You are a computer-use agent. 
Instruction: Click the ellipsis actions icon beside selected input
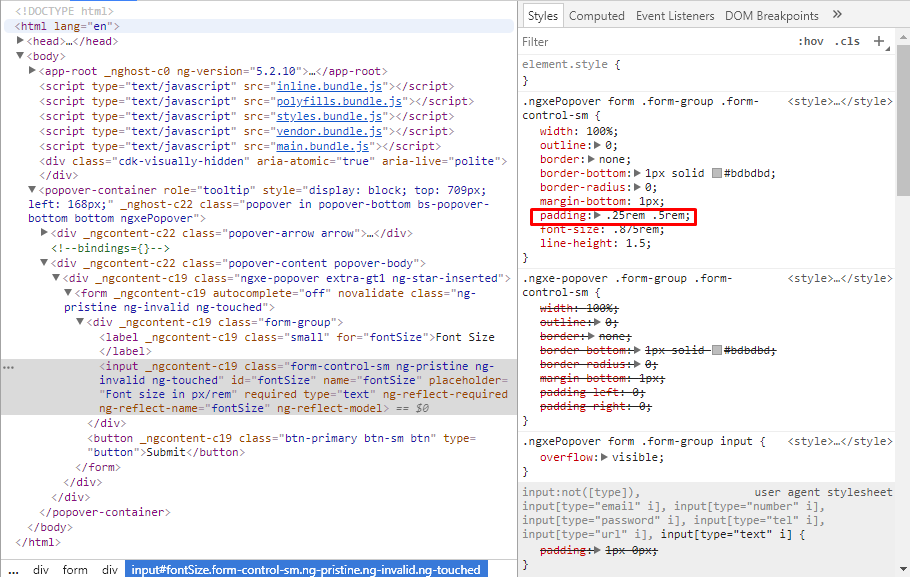pos(8,367)
